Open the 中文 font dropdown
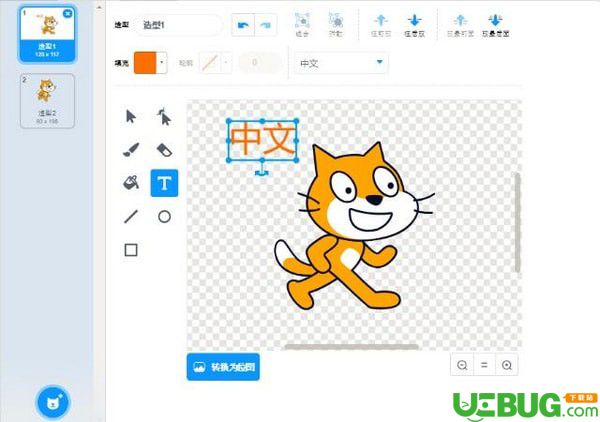 click(x=341, y=63)
